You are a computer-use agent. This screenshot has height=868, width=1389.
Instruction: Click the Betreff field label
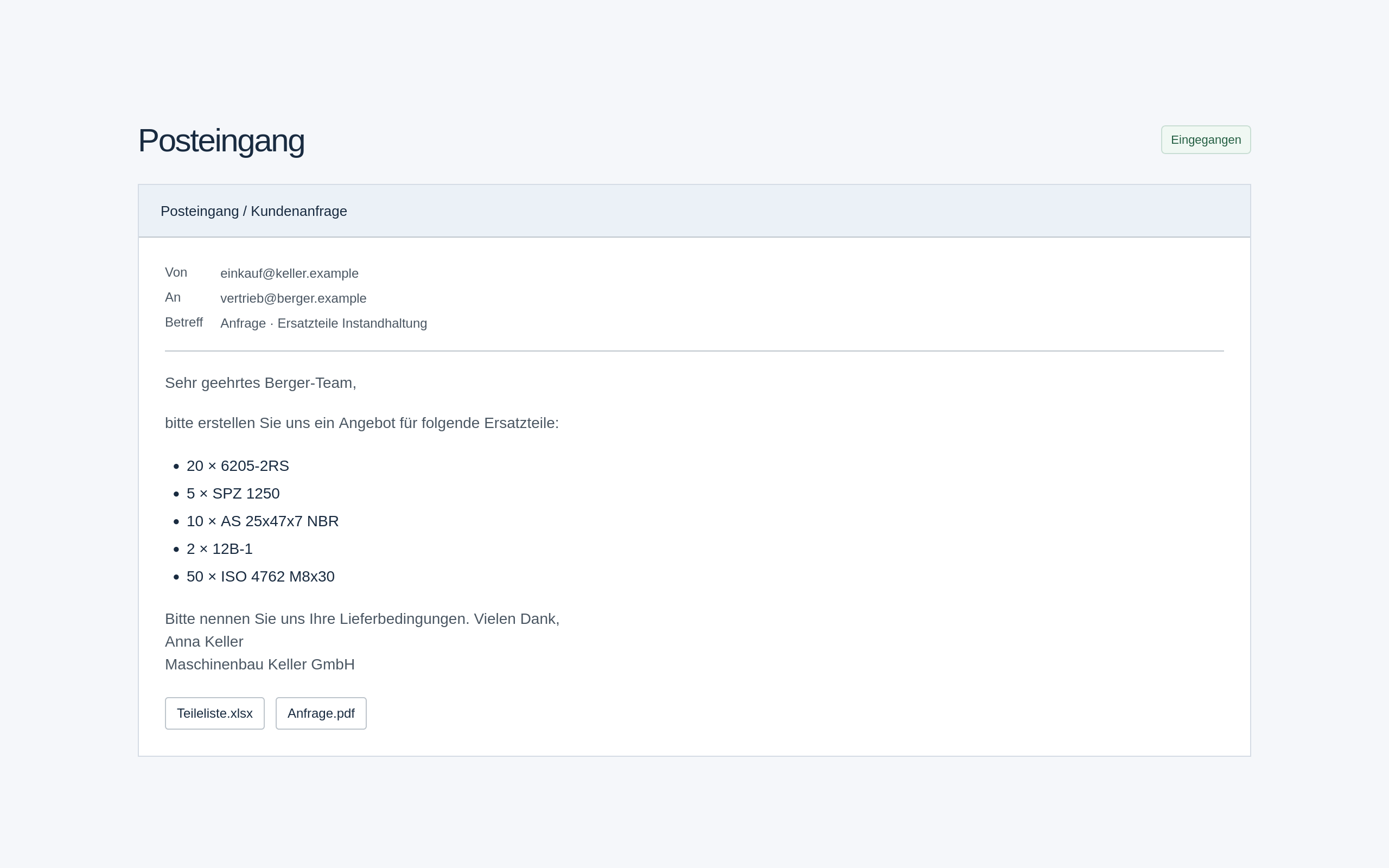(184, 322)
